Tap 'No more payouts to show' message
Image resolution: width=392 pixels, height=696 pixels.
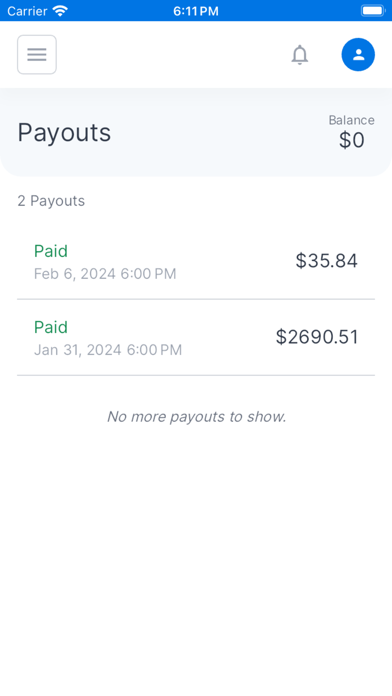click(x=196, y=417)
